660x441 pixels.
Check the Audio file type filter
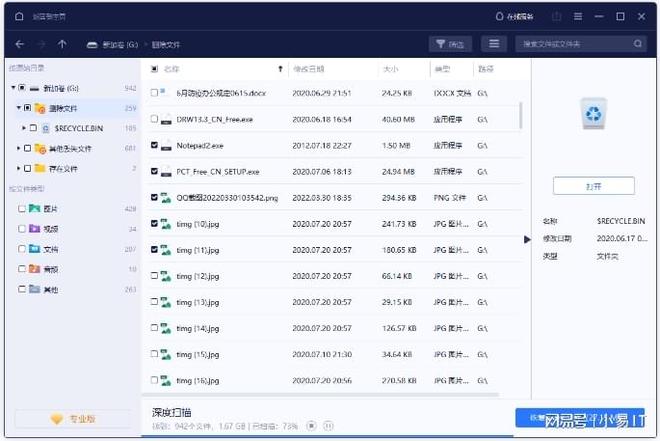tap(22, 268)
